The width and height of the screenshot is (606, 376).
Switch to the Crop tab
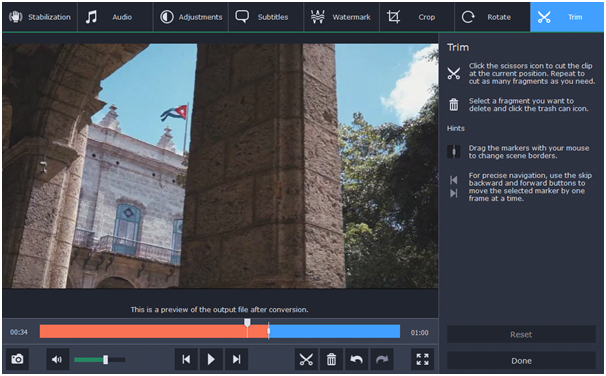417,17
